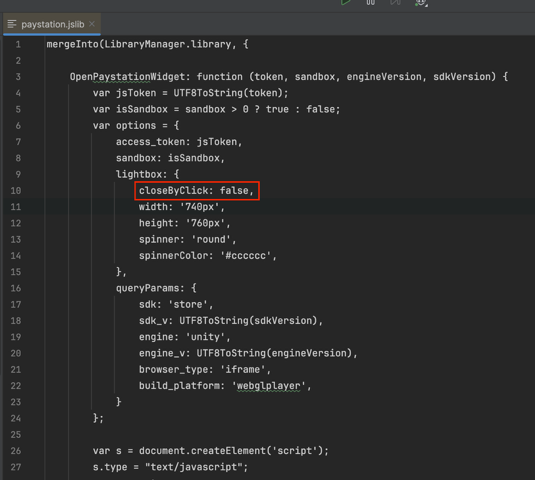Click 'UTF8ToString(token)' on line 4

(x=228, y=93)
